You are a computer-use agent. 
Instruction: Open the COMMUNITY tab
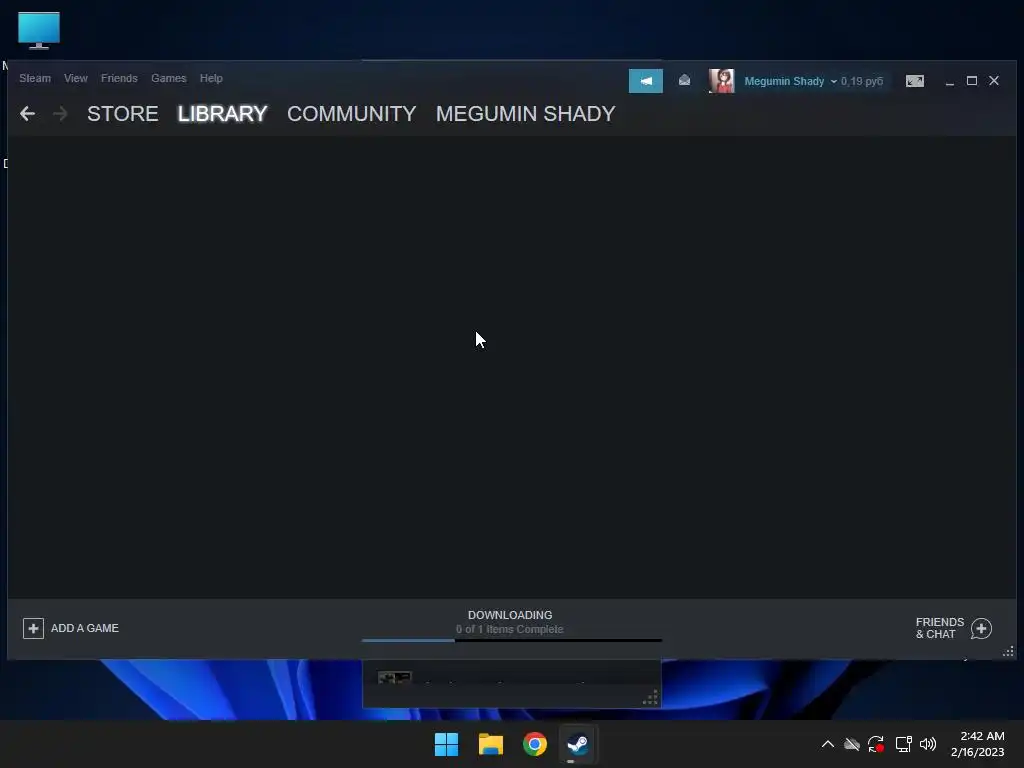tap(351, 114)
